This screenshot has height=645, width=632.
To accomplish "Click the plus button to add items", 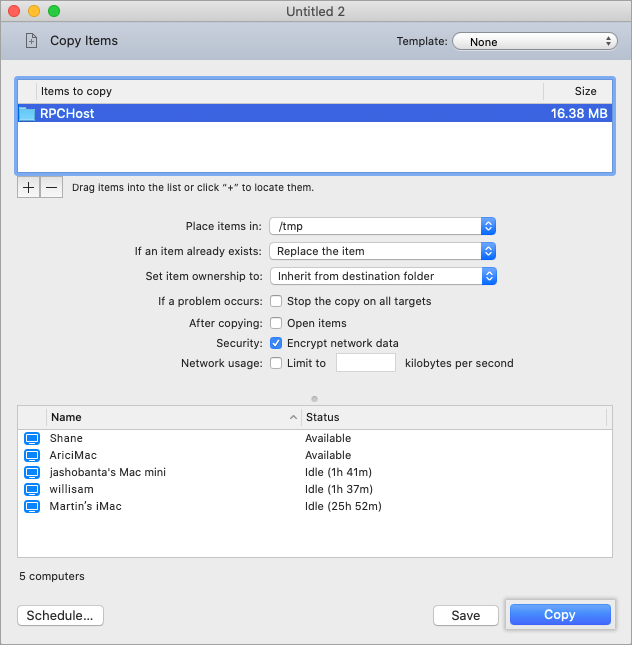I will (x=29, y=187).
